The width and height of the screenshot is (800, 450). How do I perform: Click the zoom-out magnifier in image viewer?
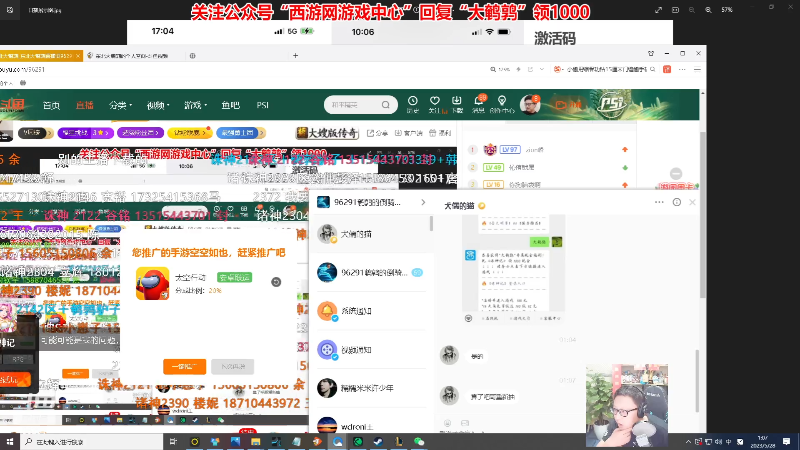692,10
